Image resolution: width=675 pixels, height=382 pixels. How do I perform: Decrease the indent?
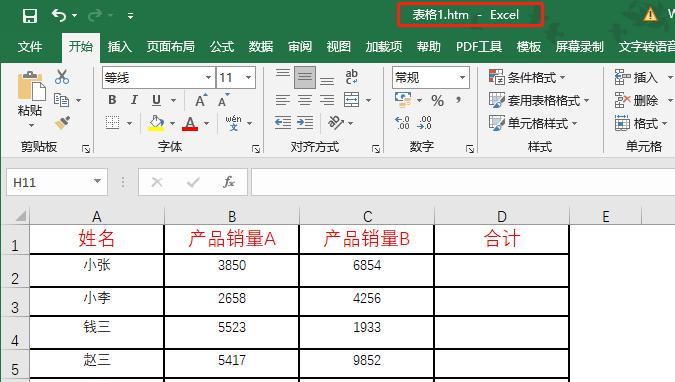pyautogui.click(x=283, y=123)
